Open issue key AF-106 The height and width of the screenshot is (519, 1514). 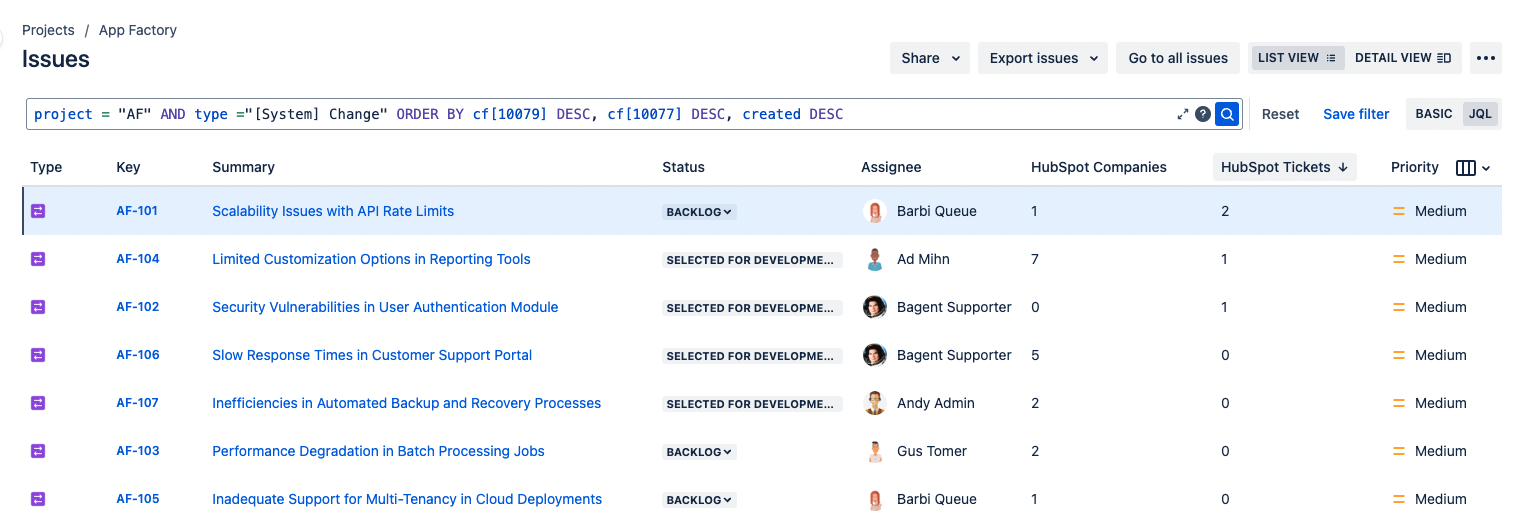pyautogui.click(x=138, y=355)
